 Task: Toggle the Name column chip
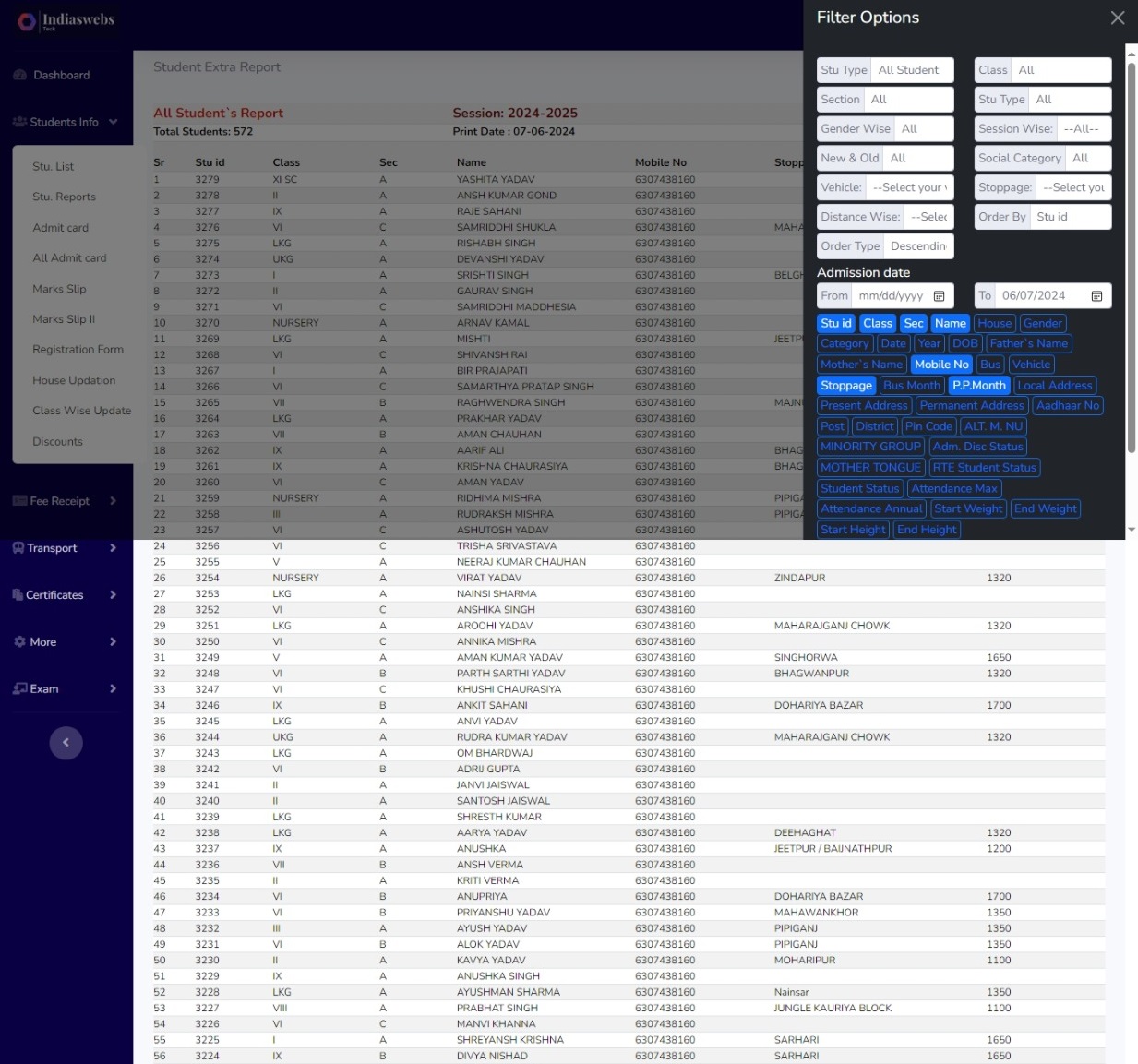(x=950, y=324)
